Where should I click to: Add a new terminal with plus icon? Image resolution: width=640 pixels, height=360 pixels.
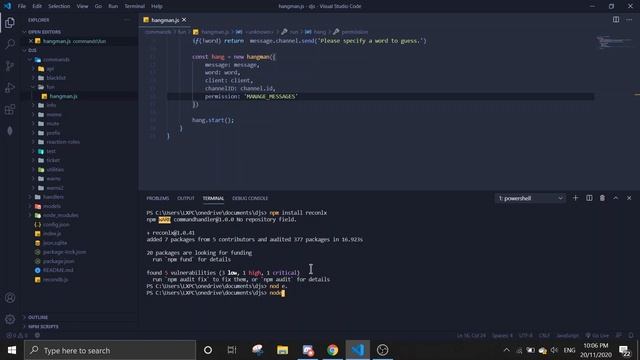(576, 198)
